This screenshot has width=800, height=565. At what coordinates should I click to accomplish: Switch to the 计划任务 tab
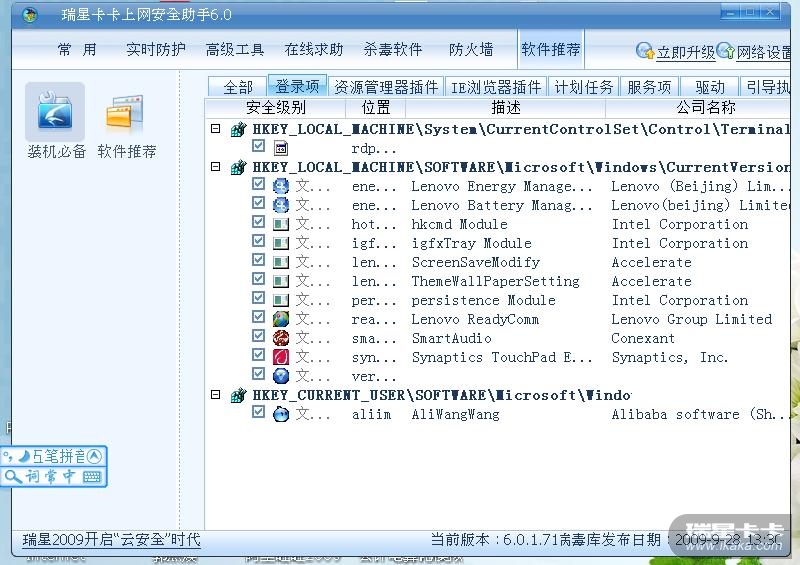pyautogui.click(x=584, y=87)
